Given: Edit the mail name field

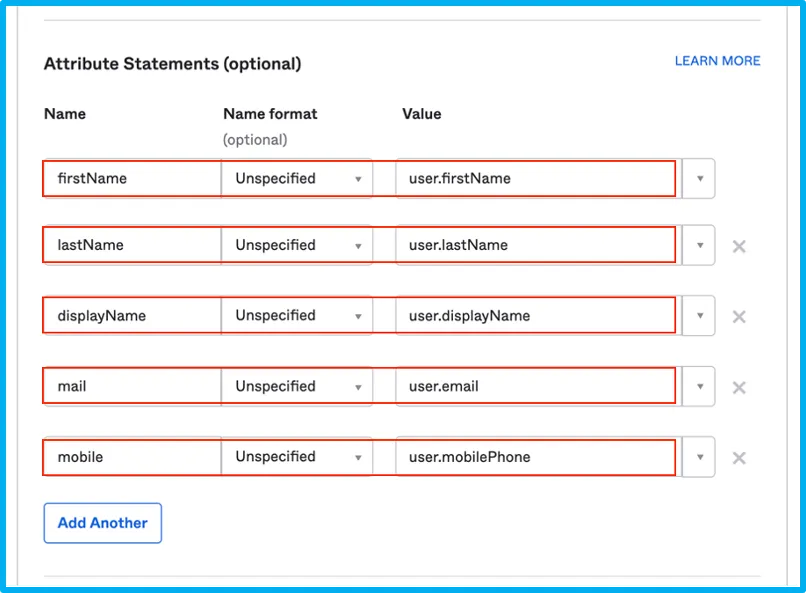Looking at the screenshot, I should coord(132,386).
